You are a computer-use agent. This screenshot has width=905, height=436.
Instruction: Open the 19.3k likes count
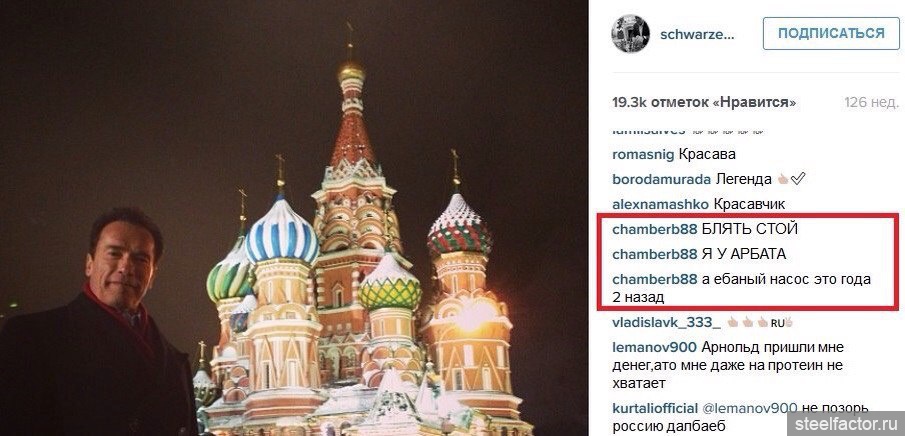(705, 102)
